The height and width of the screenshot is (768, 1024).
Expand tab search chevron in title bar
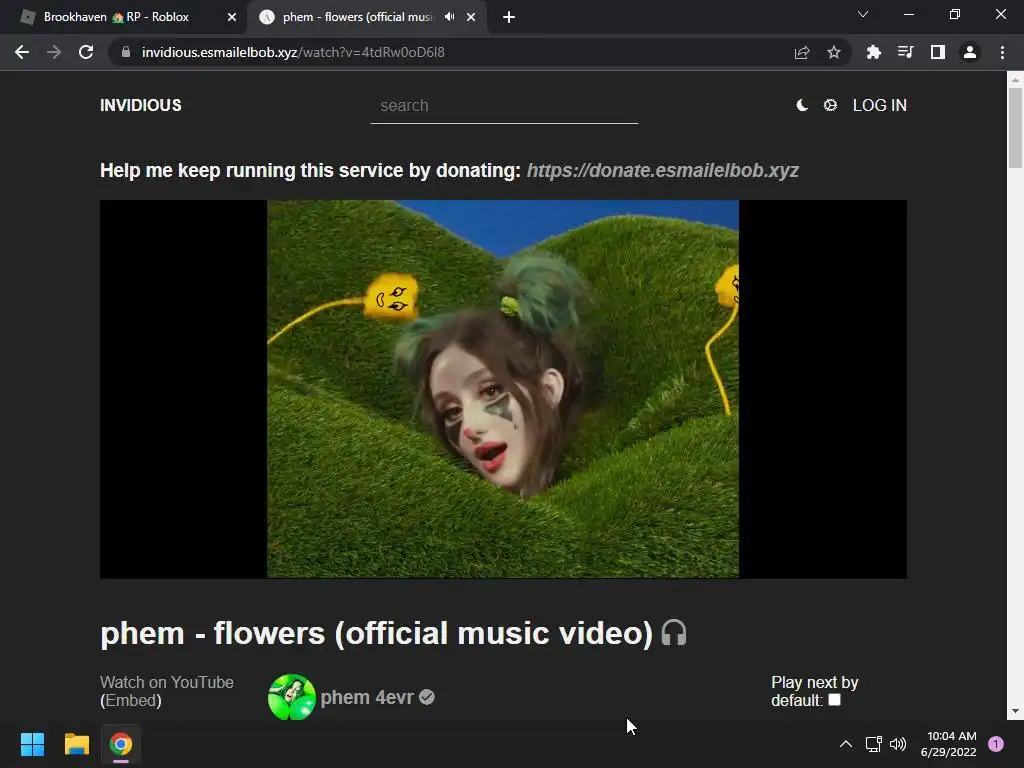(x=863, y=14)
